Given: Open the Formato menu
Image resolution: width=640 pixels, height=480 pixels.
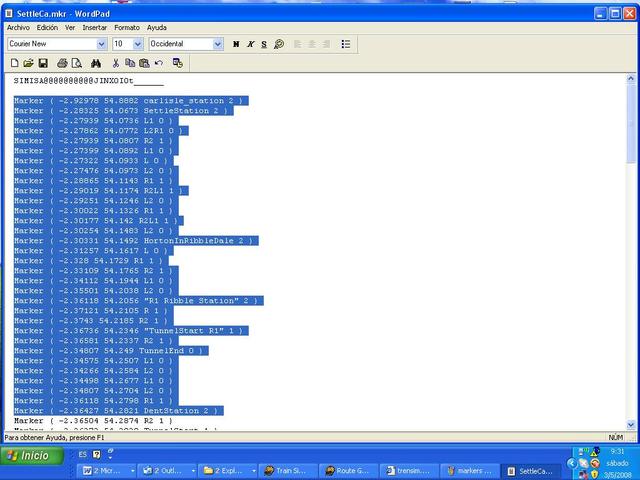Looking at the screenshot, I should [127, 27].
